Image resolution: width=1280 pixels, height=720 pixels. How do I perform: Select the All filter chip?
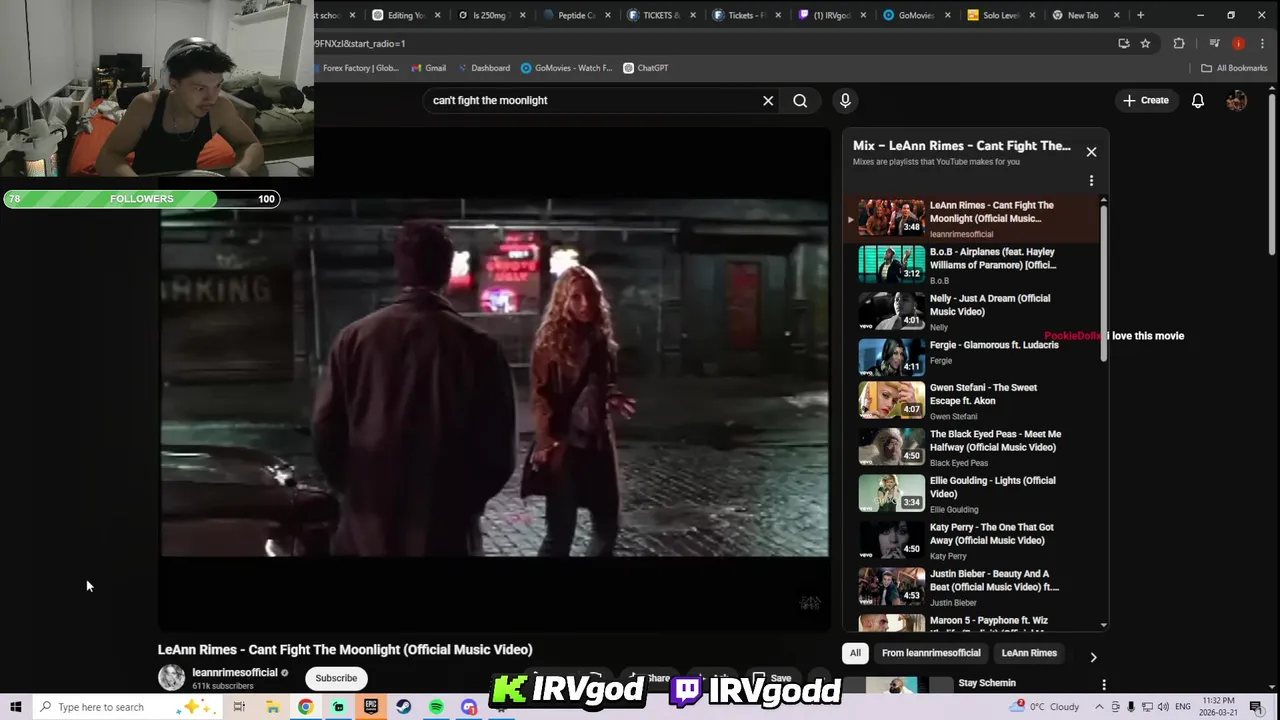point(855,653)
